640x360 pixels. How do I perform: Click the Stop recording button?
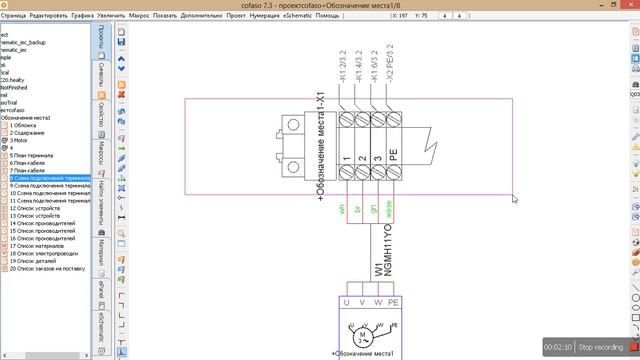[600, 347]
